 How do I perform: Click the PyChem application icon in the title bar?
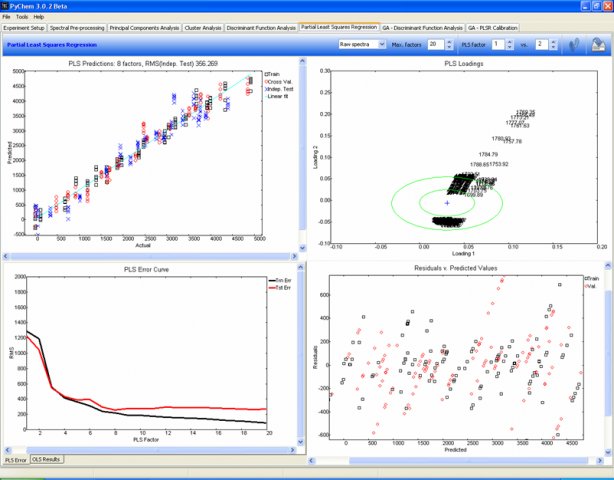point(5,6)
